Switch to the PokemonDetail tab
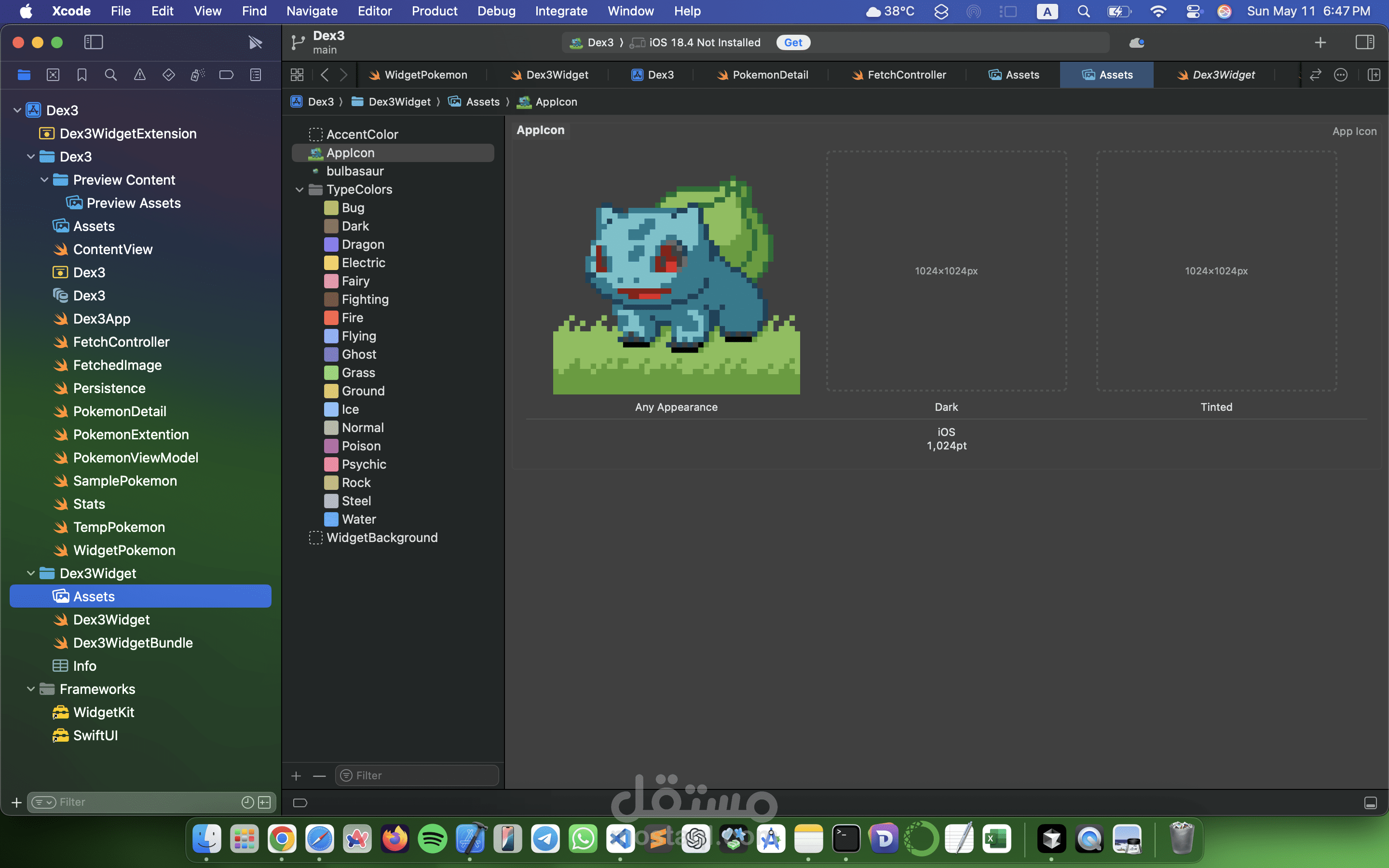The height and width of the screenshot is (868, 1389). (762, 75)
